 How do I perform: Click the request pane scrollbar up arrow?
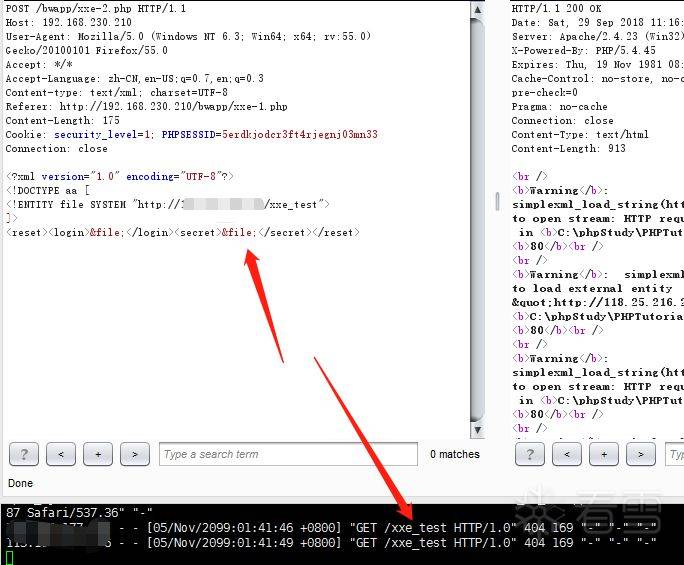coord(478,10)
